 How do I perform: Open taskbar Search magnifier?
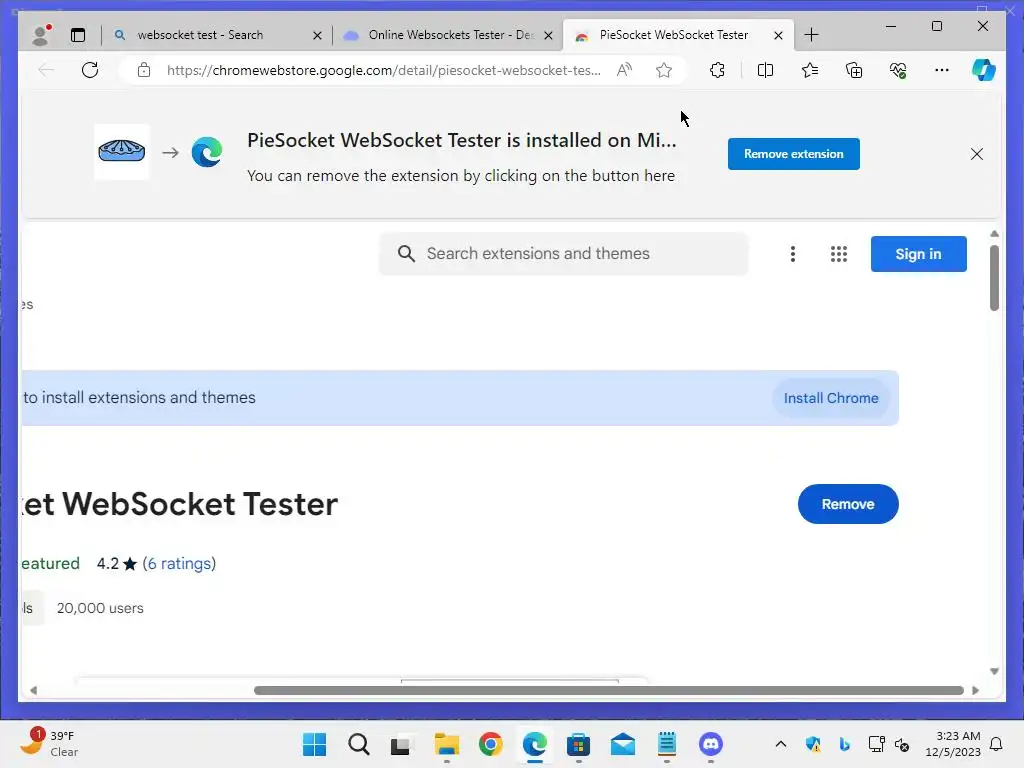(358, 744)
